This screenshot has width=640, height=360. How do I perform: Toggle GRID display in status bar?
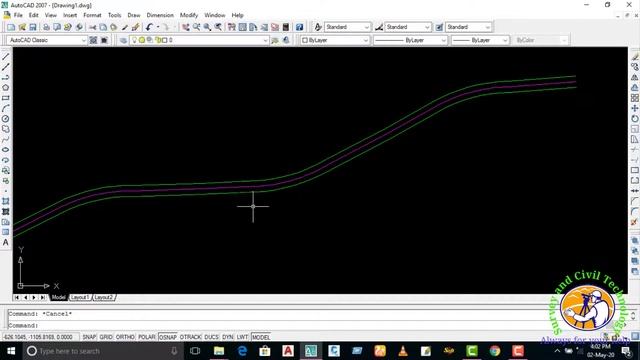[106, 337]
